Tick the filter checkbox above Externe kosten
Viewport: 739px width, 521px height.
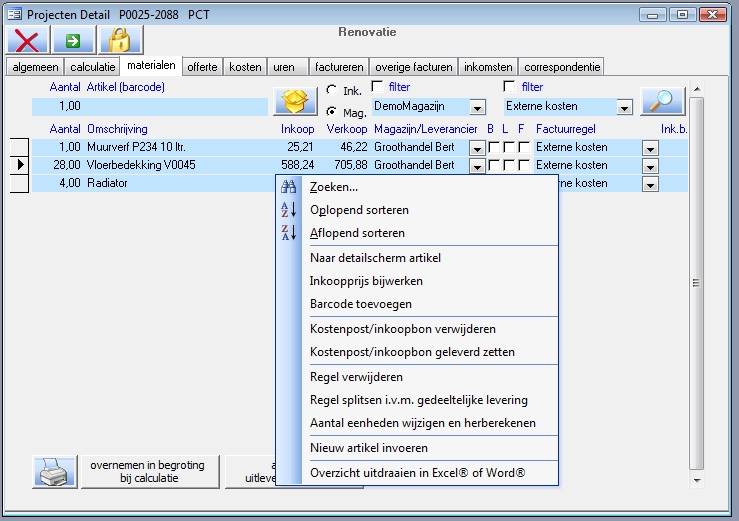[x=510, y=87]
